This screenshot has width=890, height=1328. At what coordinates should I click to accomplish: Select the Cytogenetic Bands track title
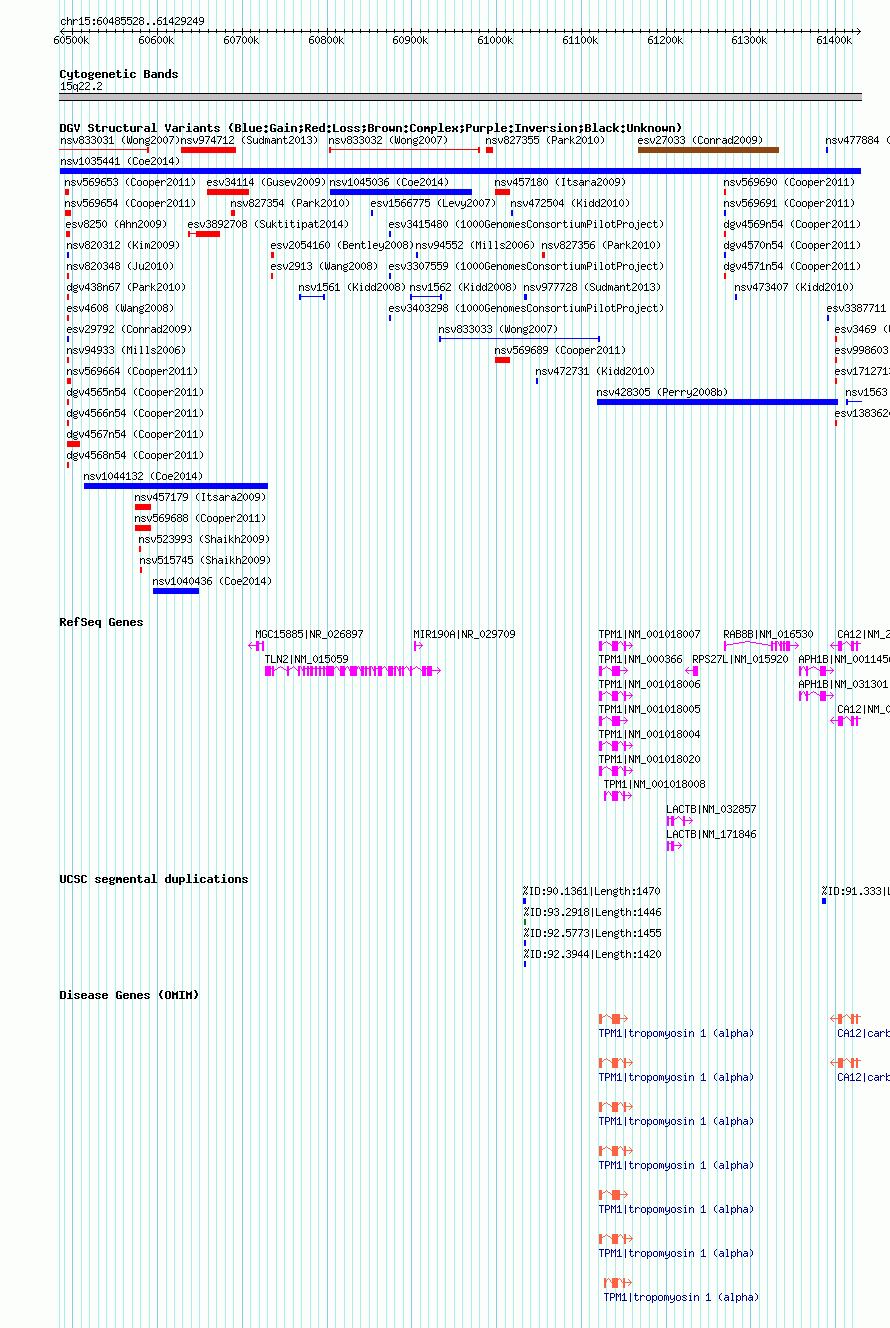(x=119, y=74)
